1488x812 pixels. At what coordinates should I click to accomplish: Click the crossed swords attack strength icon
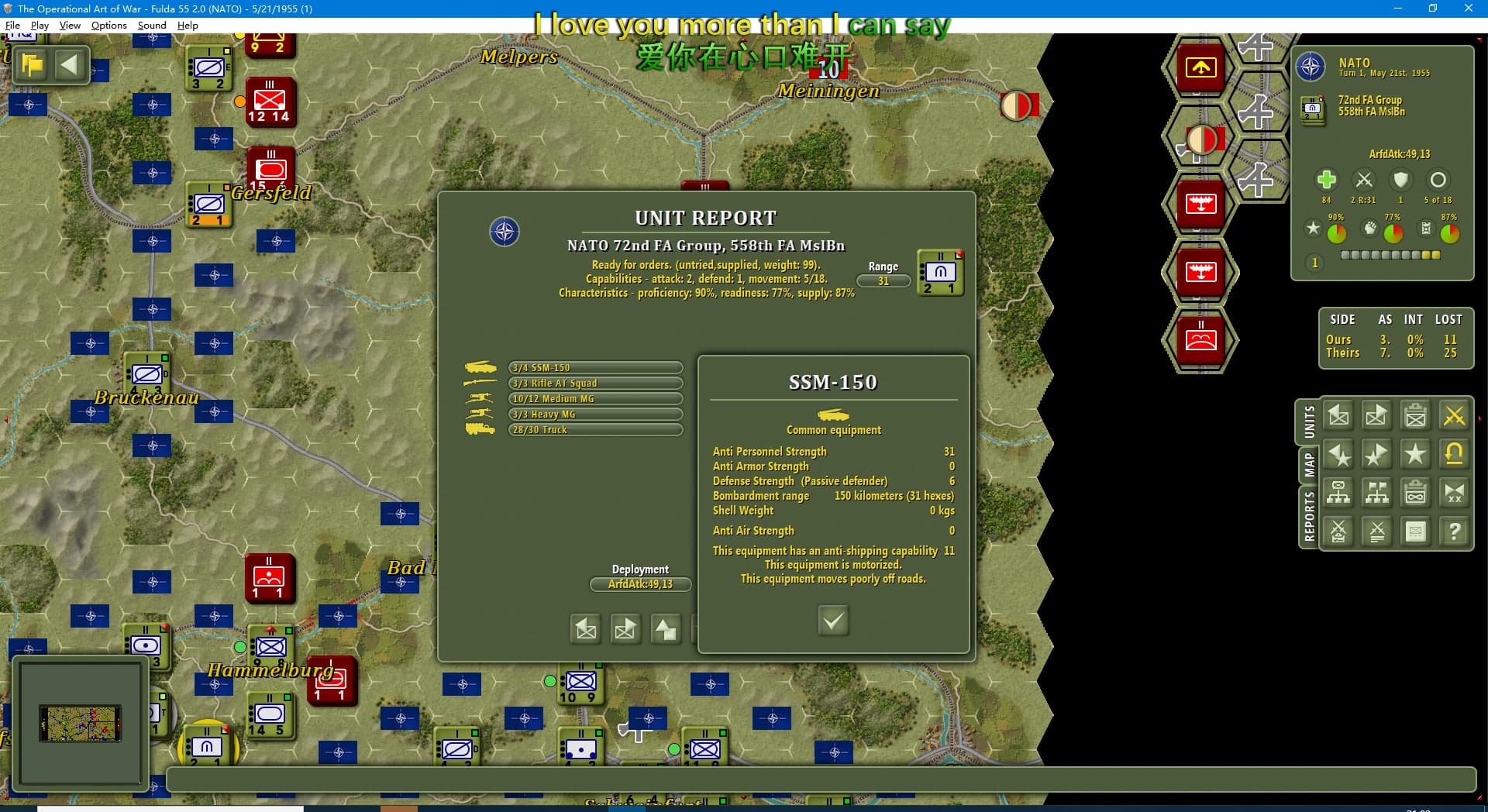click(1364, 180)
